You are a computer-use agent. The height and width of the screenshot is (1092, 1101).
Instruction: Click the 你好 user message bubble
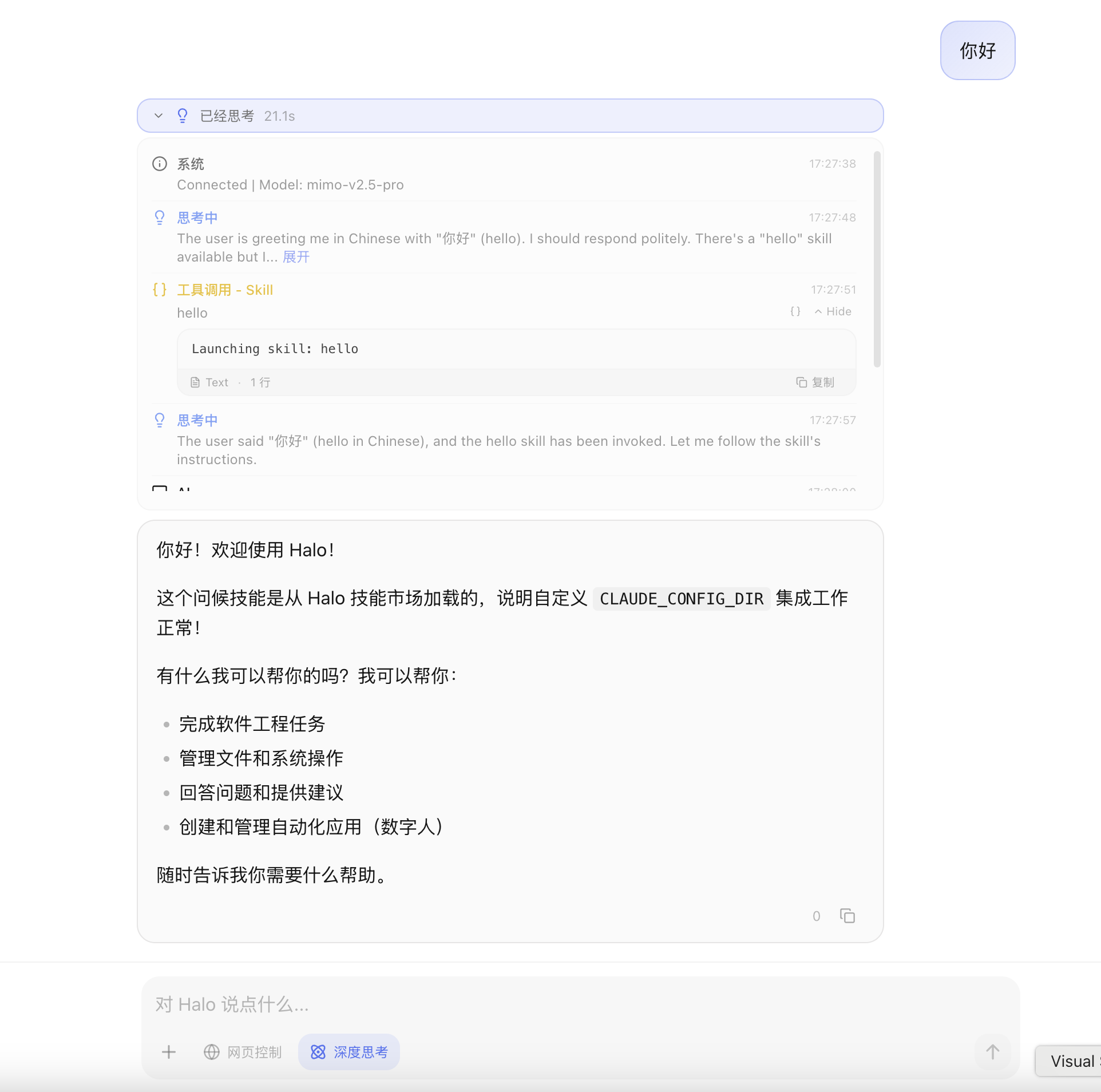(x=978, y=50)
